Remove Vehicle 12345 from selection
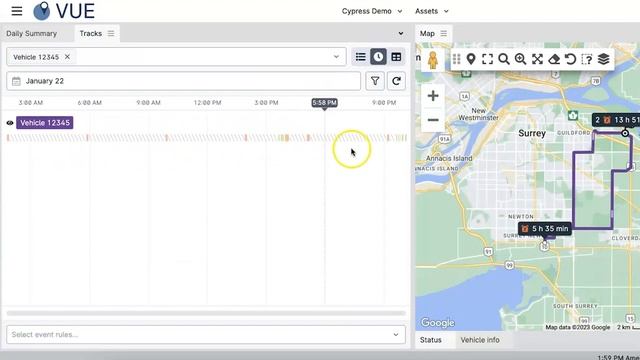 tap(67, 57)
